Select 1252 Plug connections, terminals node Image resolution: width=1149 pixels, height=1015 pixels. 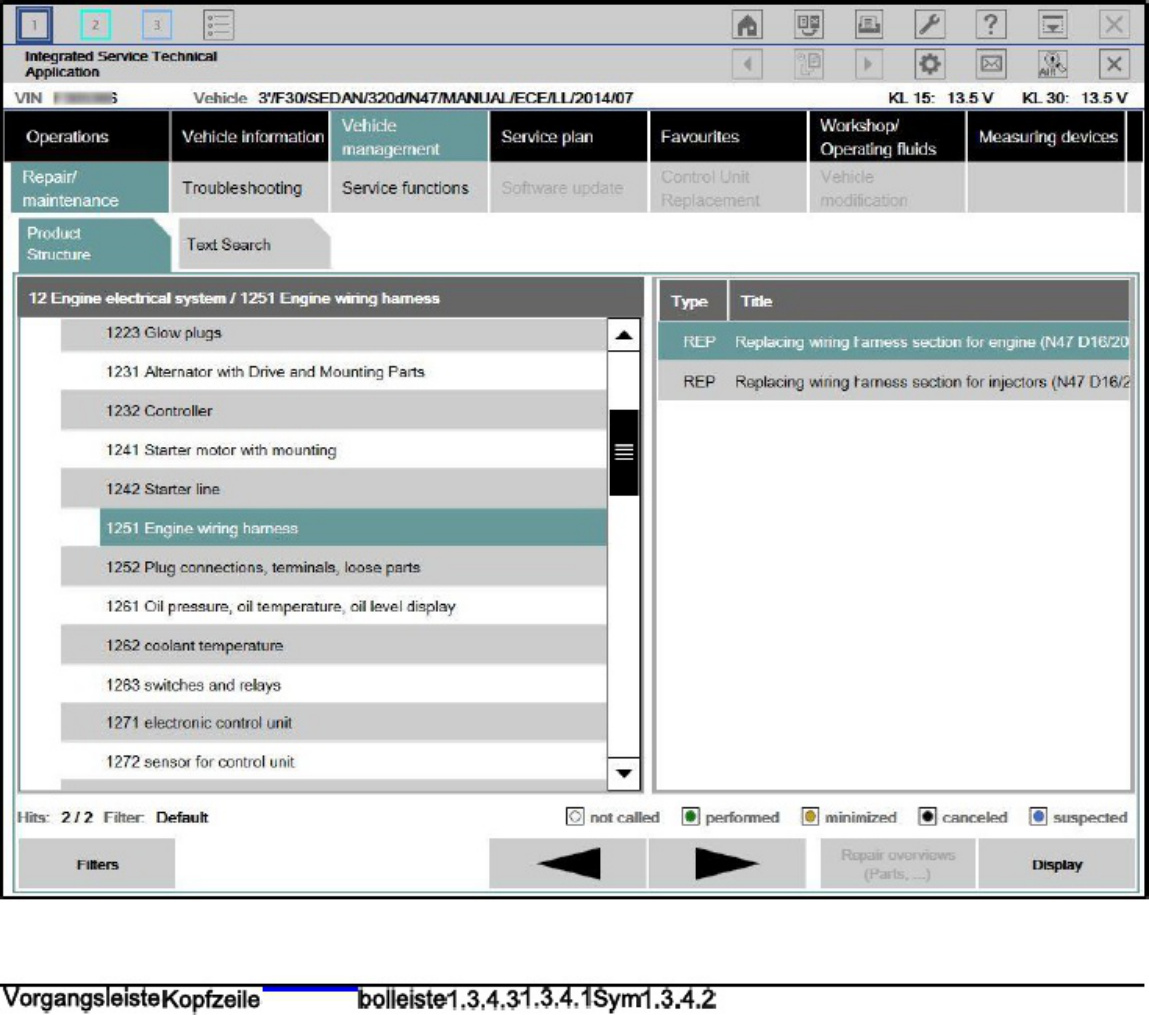pos(333,567)
